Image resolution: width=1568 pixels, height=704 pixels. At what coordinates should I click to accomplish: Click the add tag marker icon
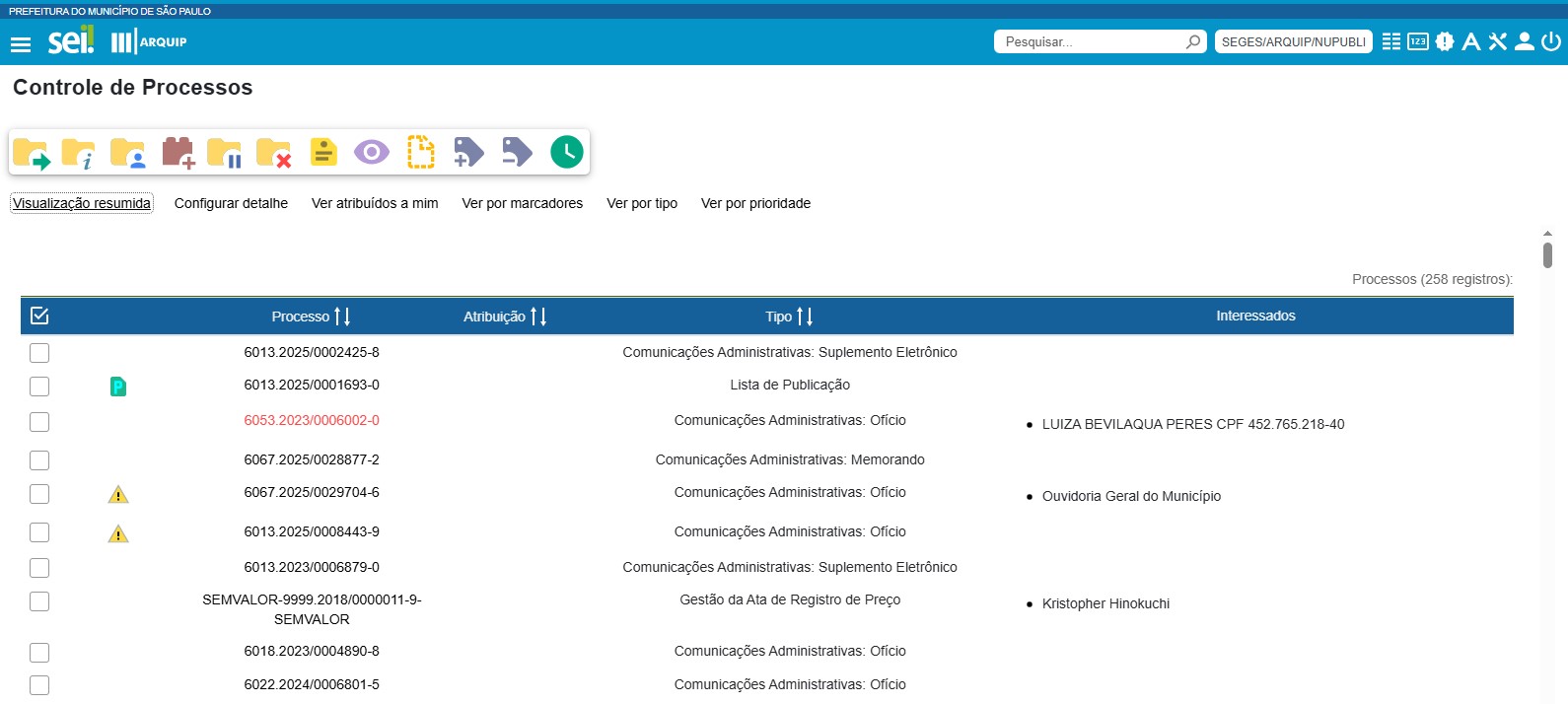tap(468, 153)
